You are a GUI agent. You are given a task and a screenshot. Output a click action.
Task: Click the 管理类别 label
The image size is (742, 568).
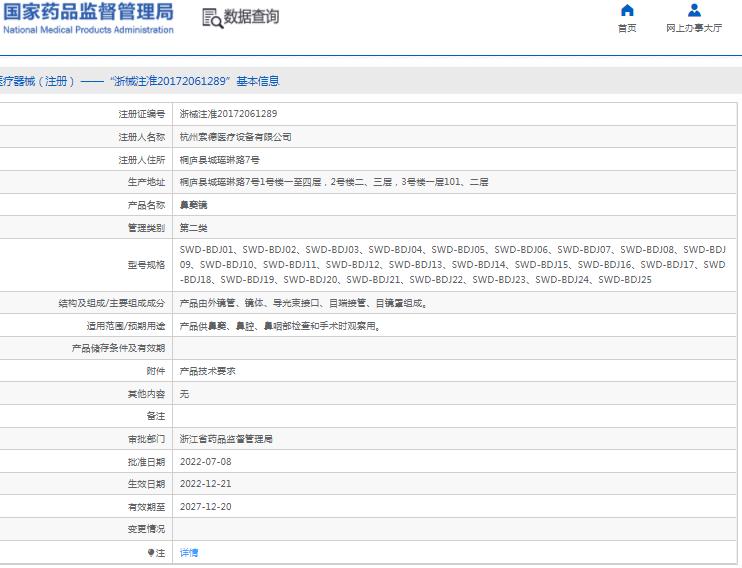coord(146,228)
